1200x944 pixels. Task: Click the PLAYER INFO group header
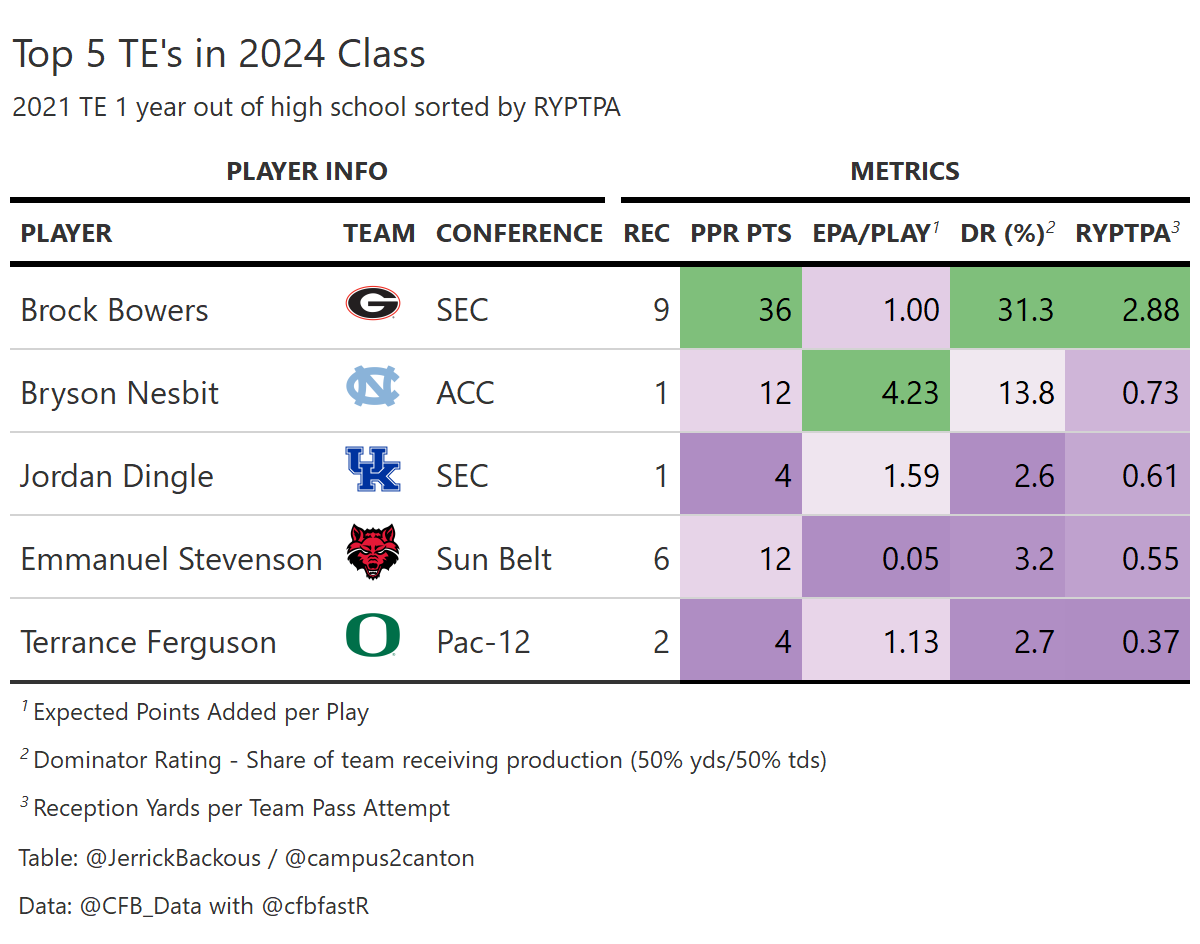tap(307, 172)
